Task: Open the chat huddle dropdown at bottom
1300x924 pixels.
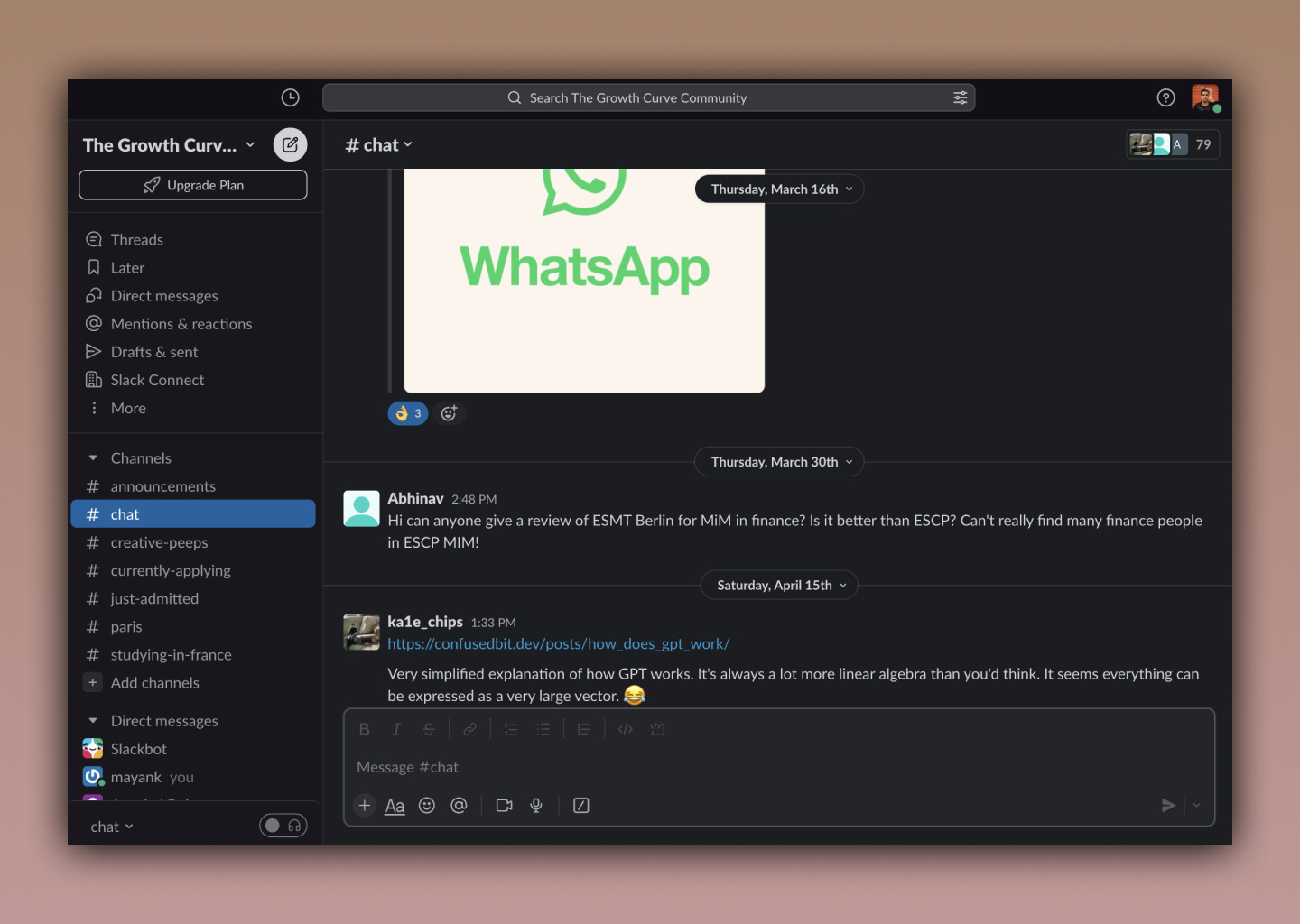Action: coord(112,827)
